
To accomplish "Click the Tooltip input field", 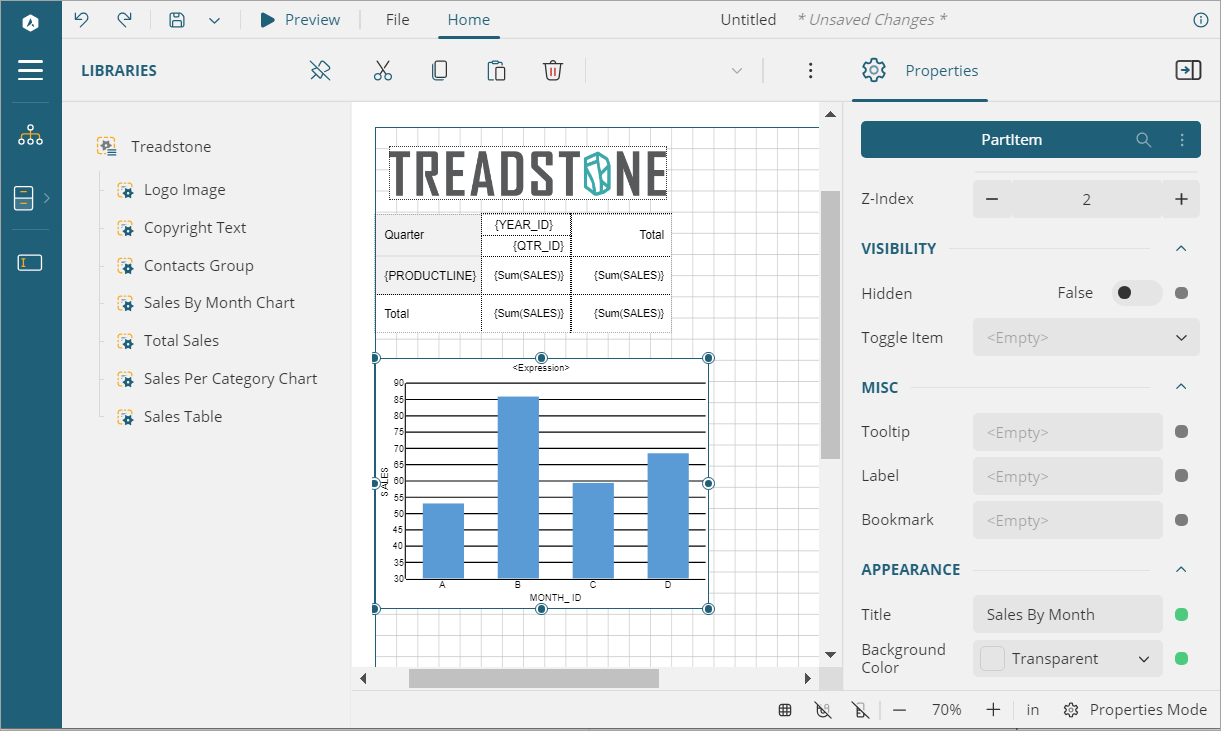I will 1068,432.
